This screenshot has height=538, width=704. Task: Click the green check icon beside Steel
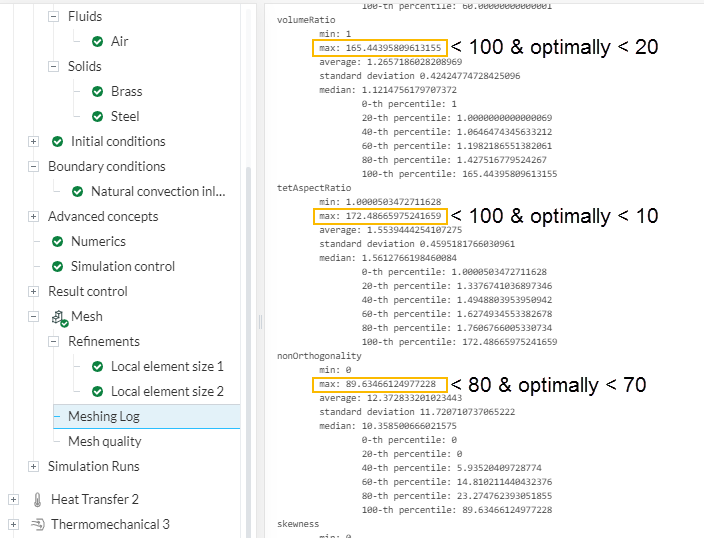click(97, 117)
